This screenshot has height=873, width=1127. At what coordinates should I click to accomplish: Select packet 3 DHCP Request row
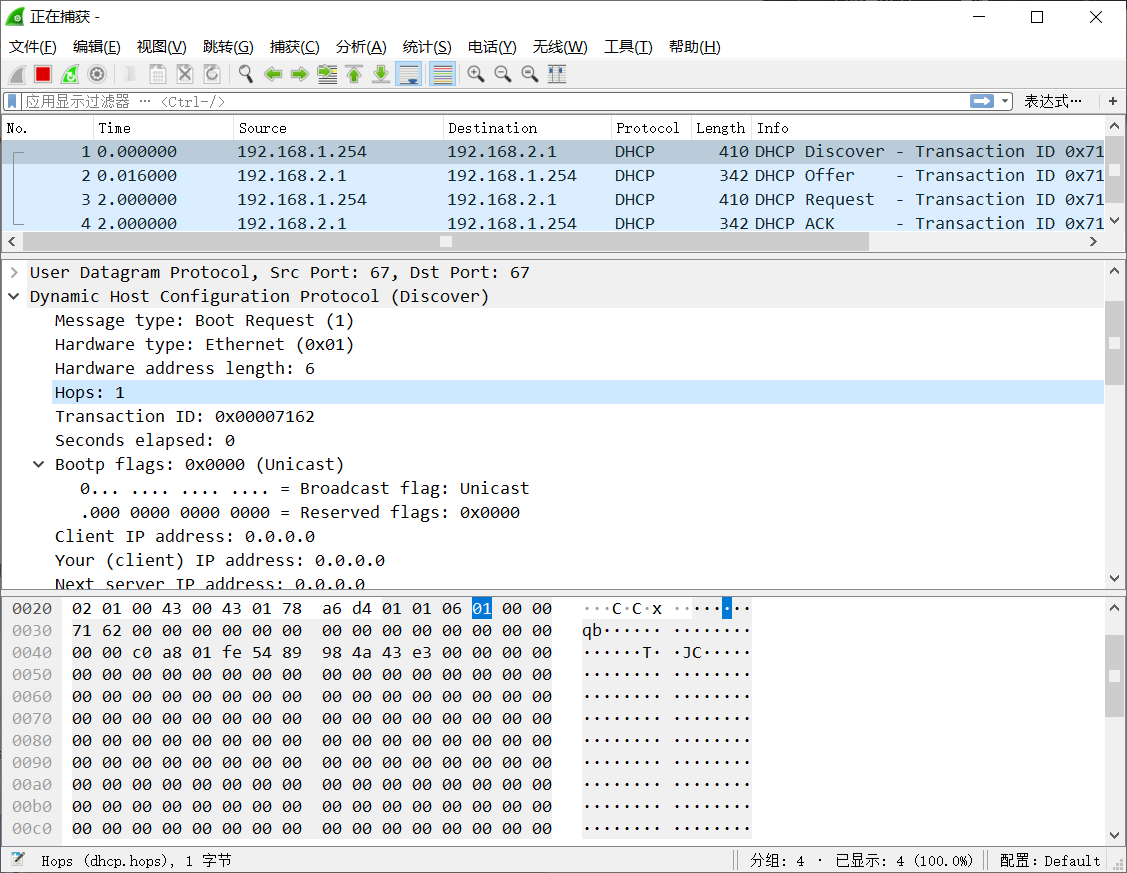(553, 199)
